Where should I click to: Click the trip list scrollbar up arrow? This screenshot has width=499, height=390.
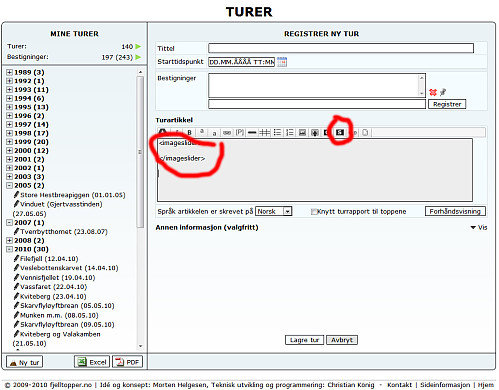coord(140,72)
